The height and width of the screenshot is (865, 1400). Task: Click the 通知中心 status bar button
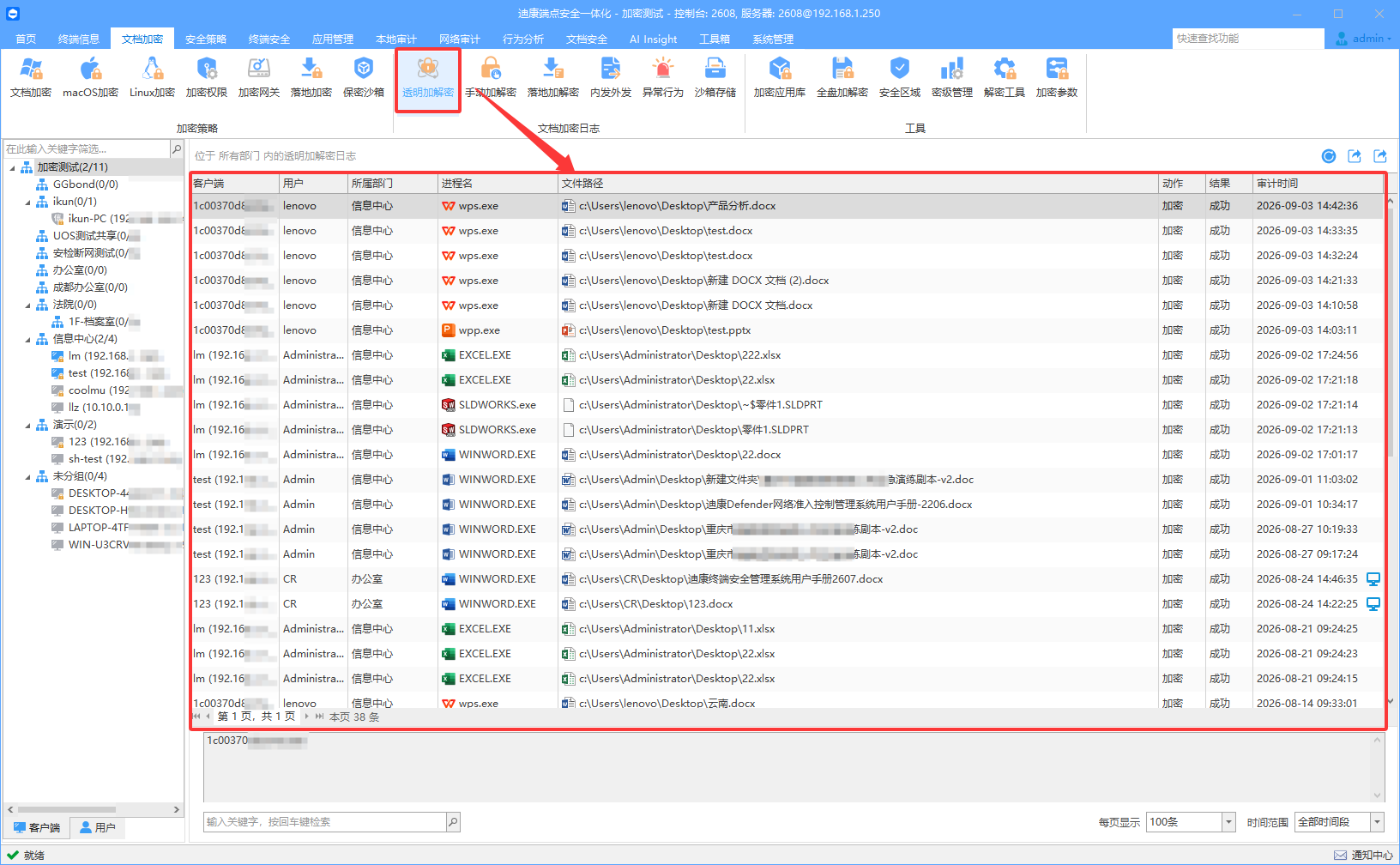click(x=1365, y=855)
